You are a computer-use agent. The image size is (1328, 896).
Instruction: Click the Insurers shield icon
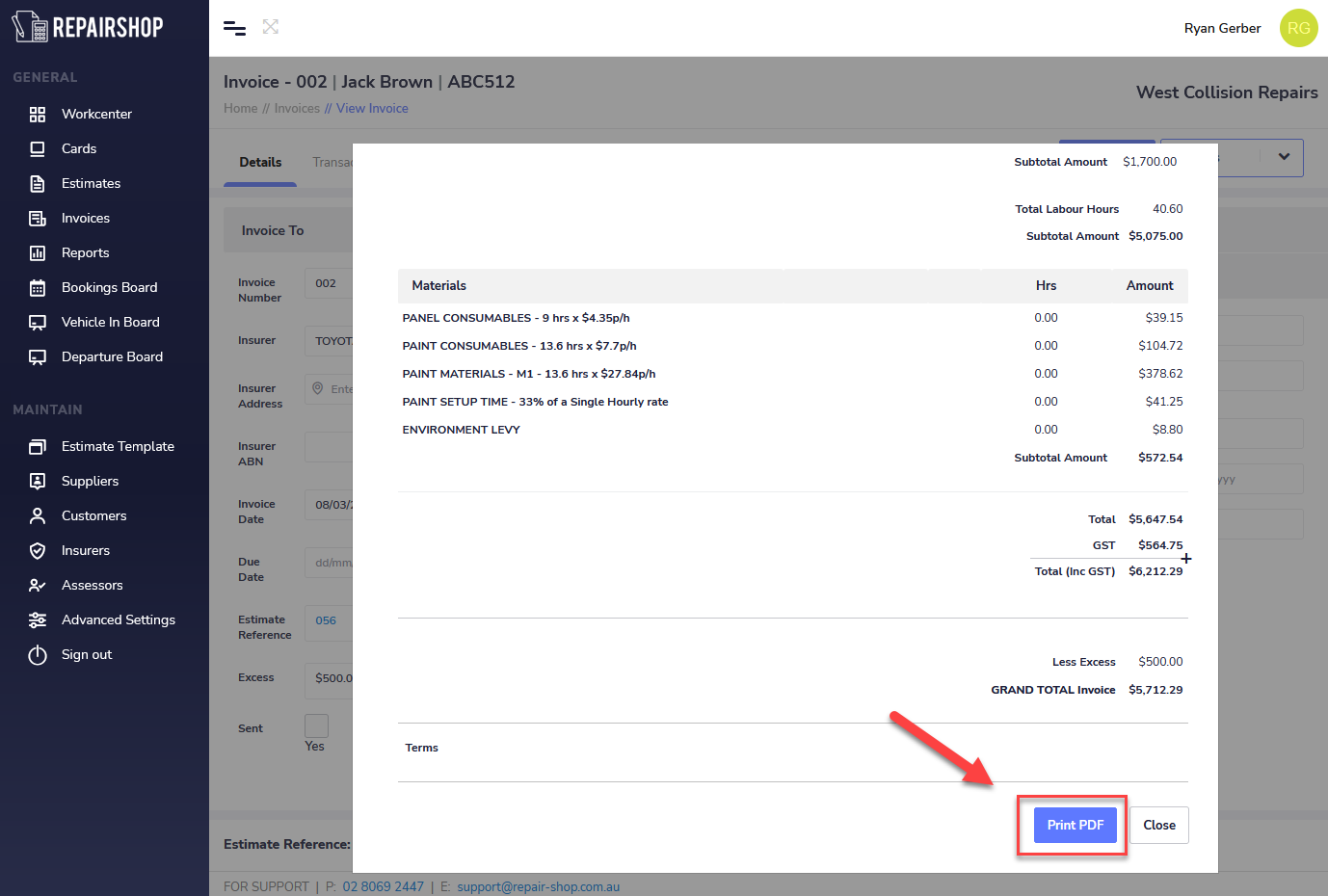pos(38,551)
